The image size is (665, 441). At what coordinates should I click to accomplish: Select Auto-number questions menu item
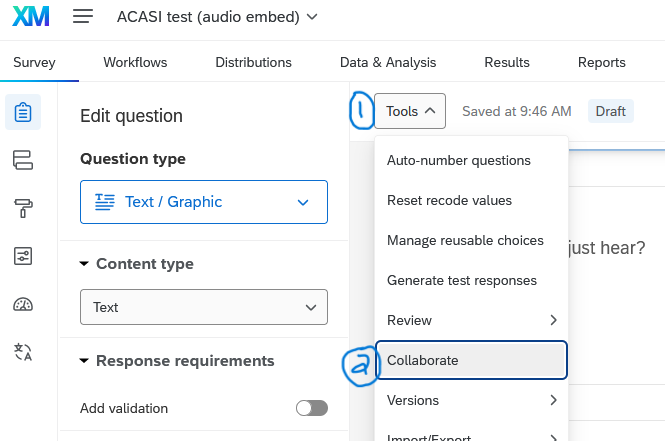[458, 160]
